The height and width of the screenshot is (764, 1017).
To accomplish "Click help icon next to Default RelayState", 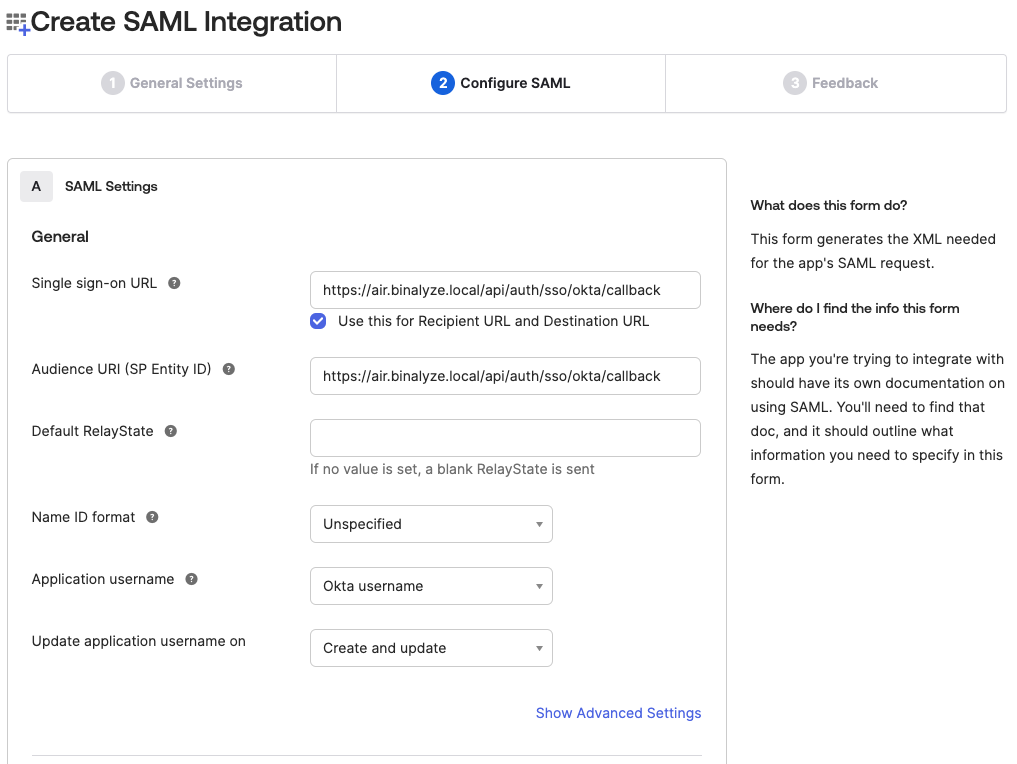I will 171,431.
